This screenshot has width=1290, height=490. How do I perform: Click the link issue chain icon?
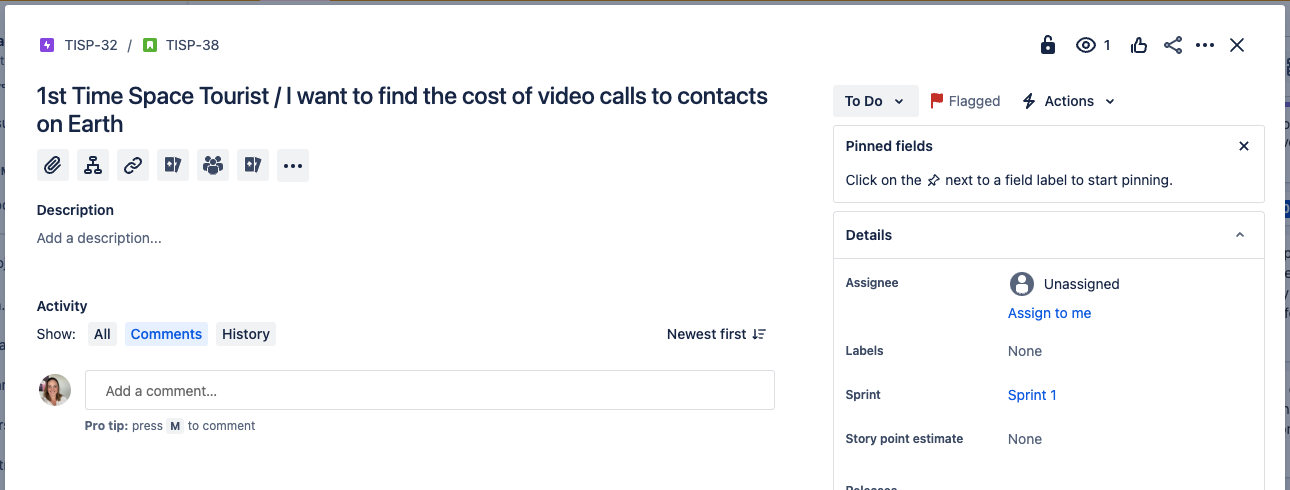[133, 165]
